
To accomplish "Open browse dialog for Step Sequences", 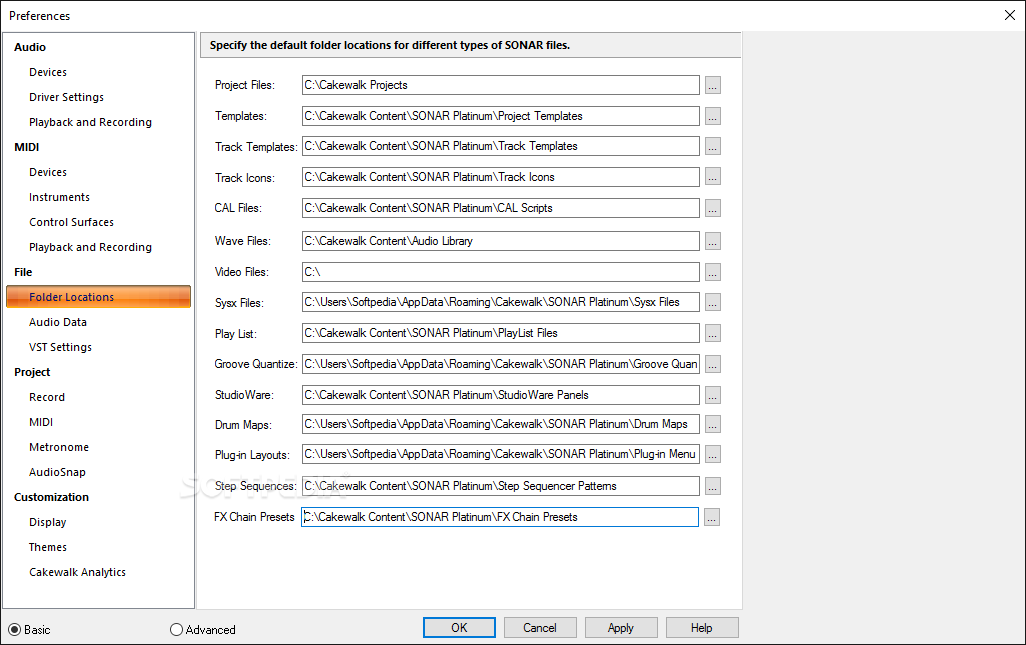I will (713, 486).
